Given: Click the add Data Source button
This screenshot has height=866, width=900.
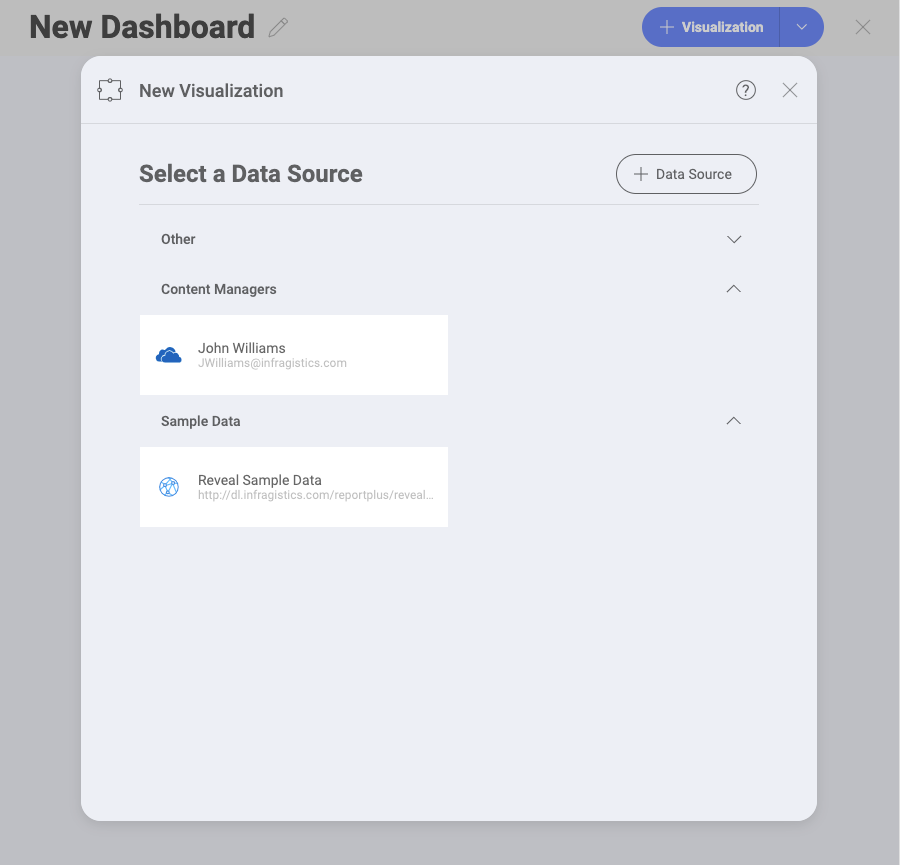Looking at the screenshot, I should (686, 174).
